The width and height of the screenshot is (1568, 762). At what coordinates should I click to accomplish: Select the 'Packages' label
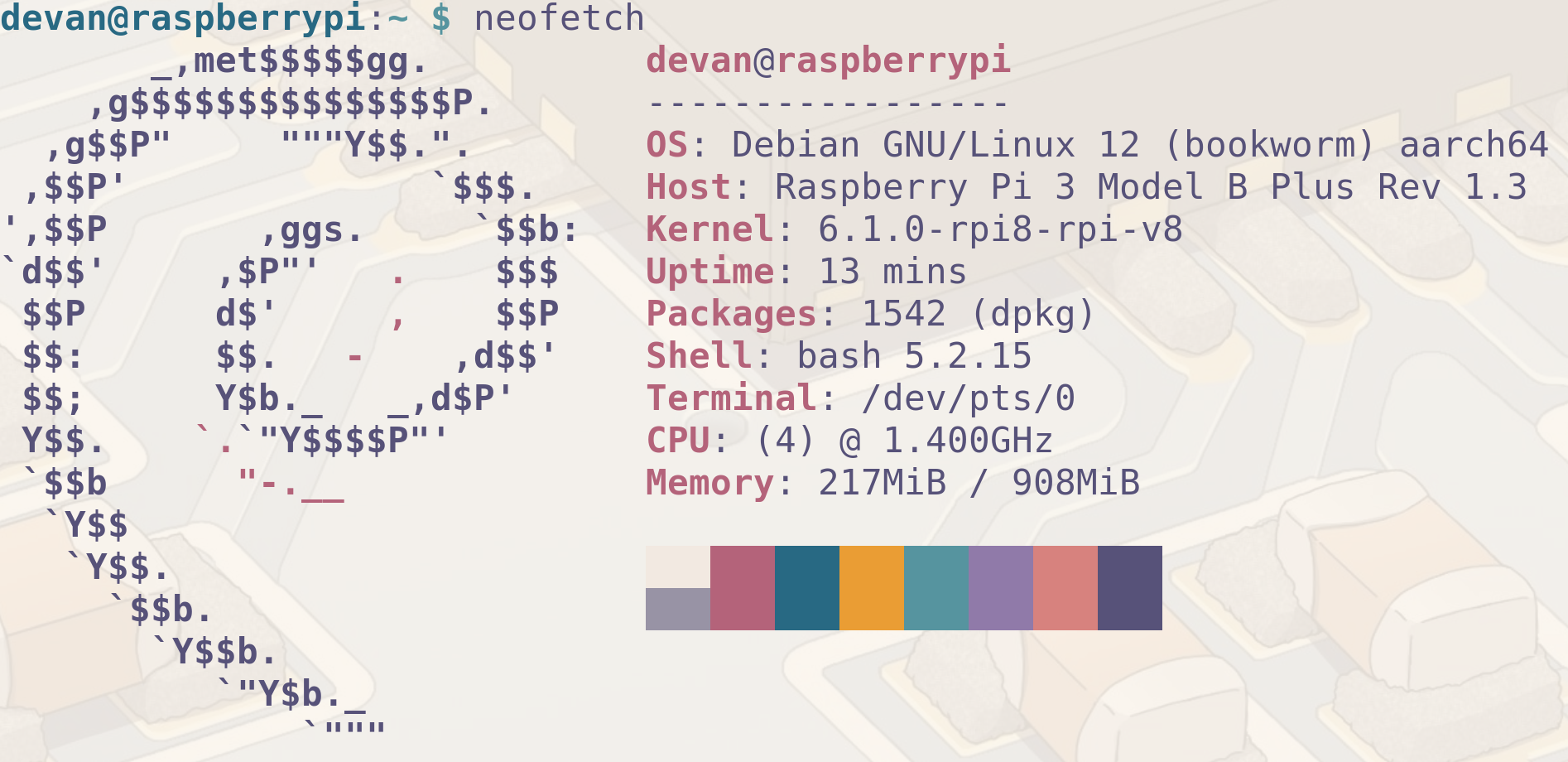click(x=731, y=316)
